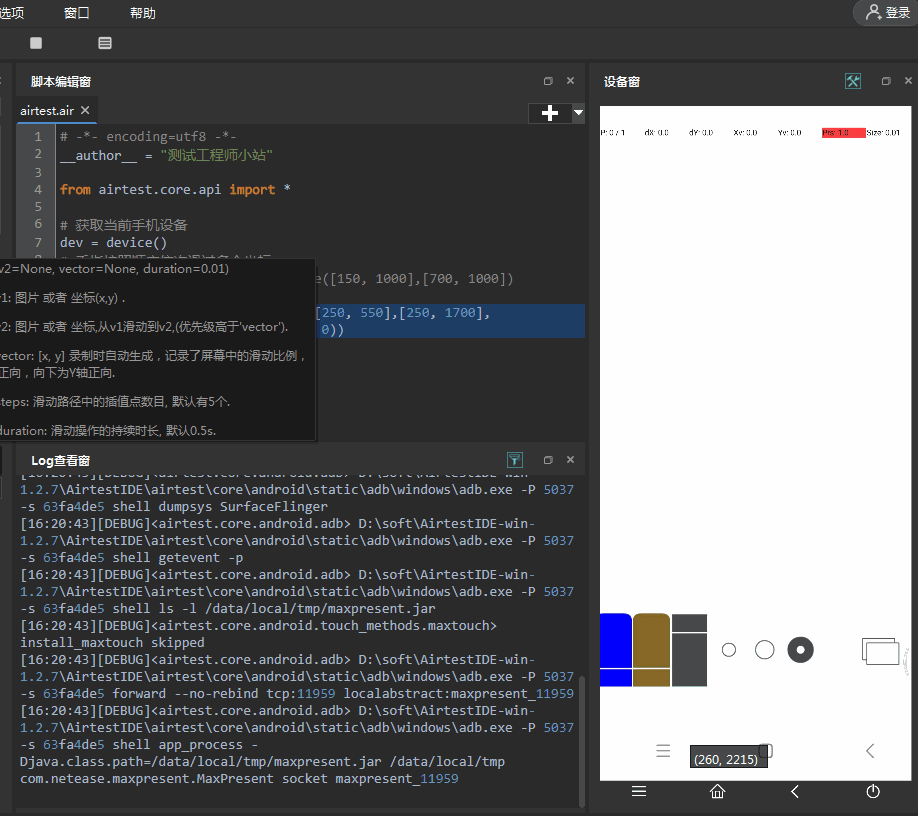
Task: Click the Log查看窗 vertical scrollbar
Action: tap(581, 740)
